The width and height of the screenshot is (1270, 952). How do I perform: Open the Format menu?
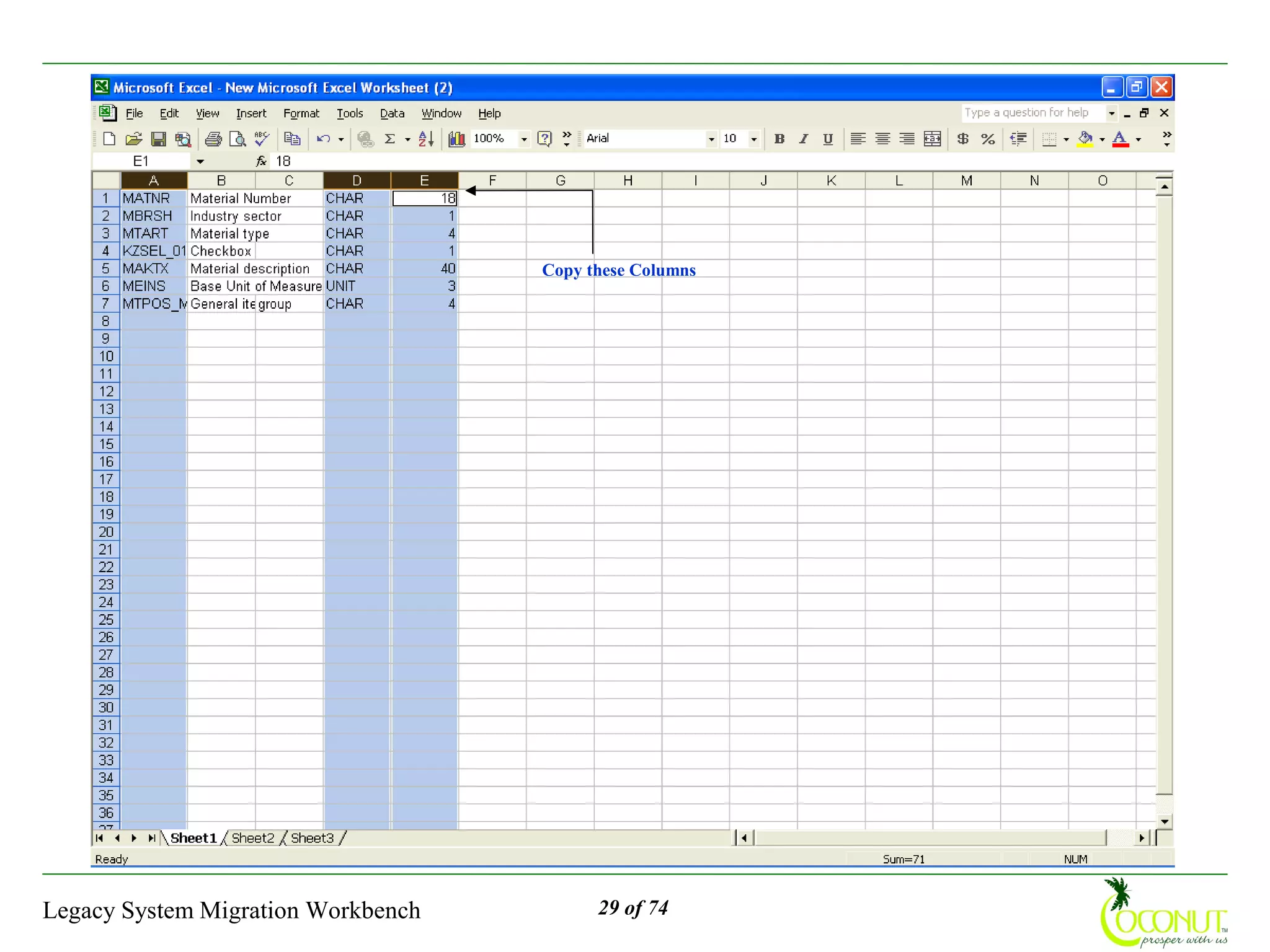301,113
